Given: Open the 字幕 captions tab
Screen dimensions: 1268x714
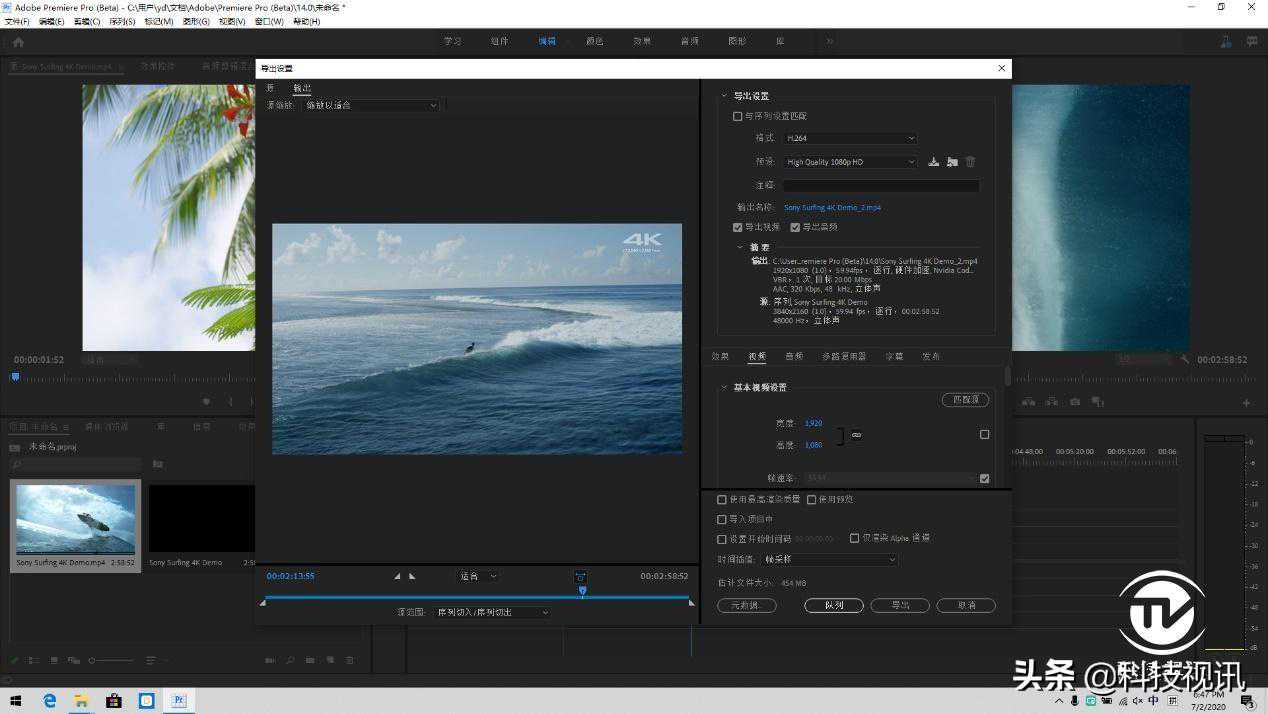Looking at the screenshot, I should point(894,356).
